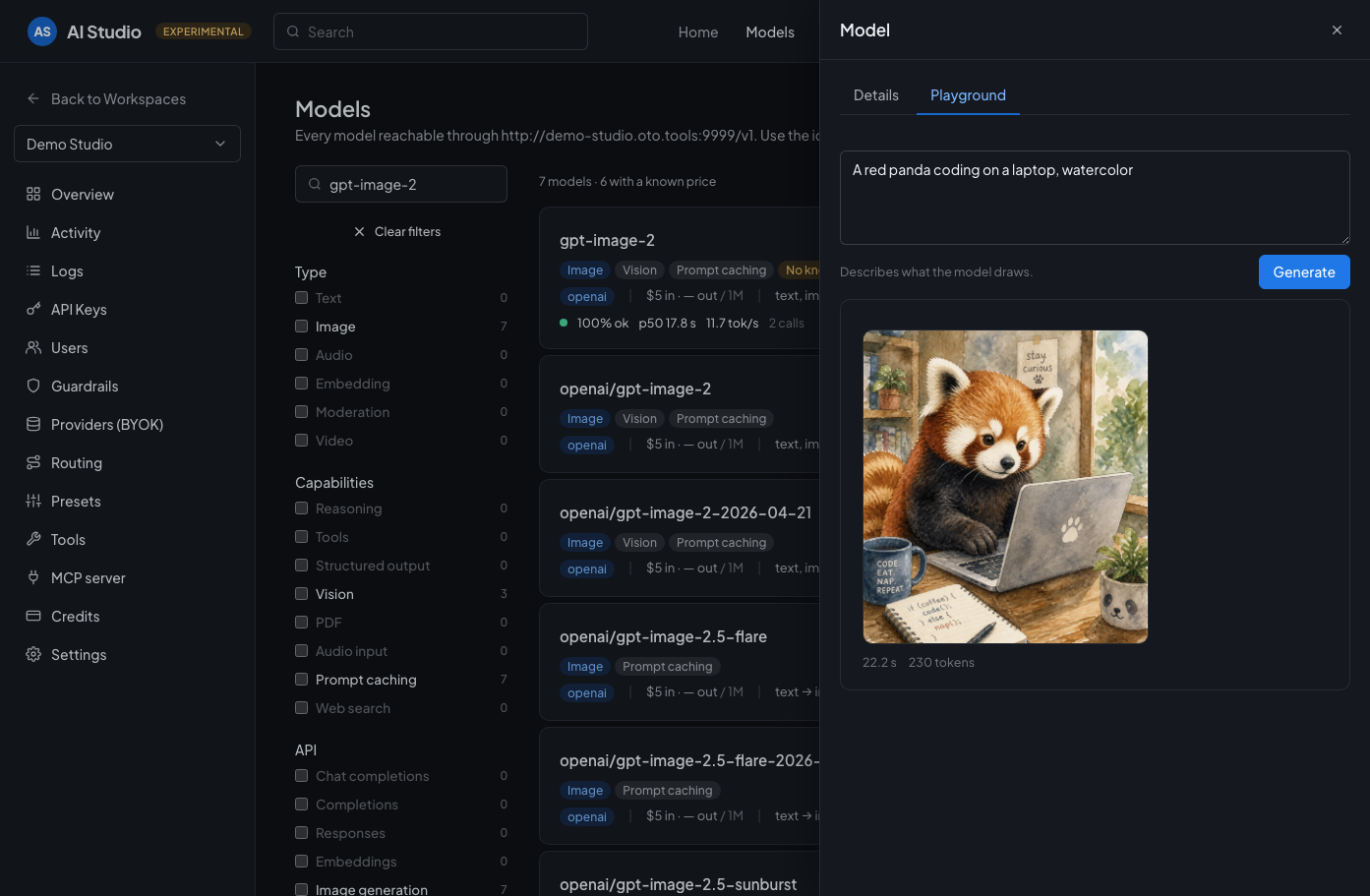Click the EXPERIMENTAL badge

coord(204,31)
